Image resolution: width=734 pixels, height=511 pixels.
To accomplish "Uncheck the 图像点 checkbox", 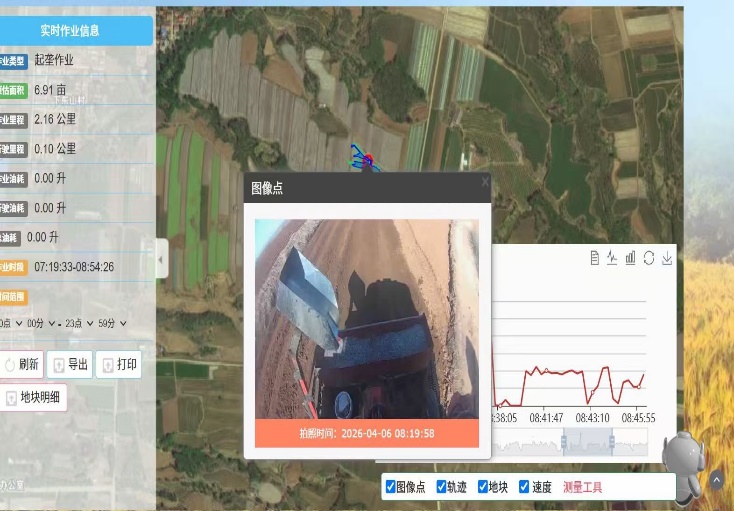I will (x=390, y=487).
